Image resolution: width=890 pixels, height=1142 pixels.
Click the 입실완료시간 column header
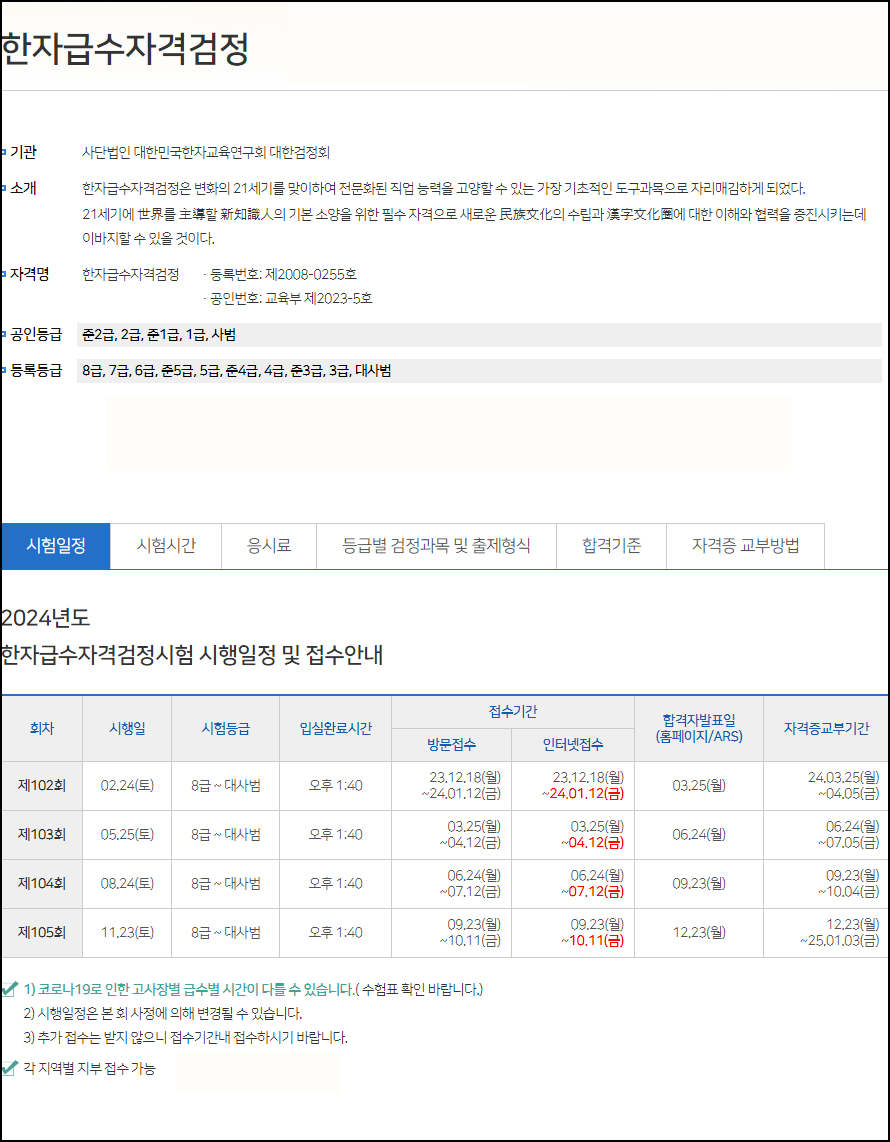335,728
